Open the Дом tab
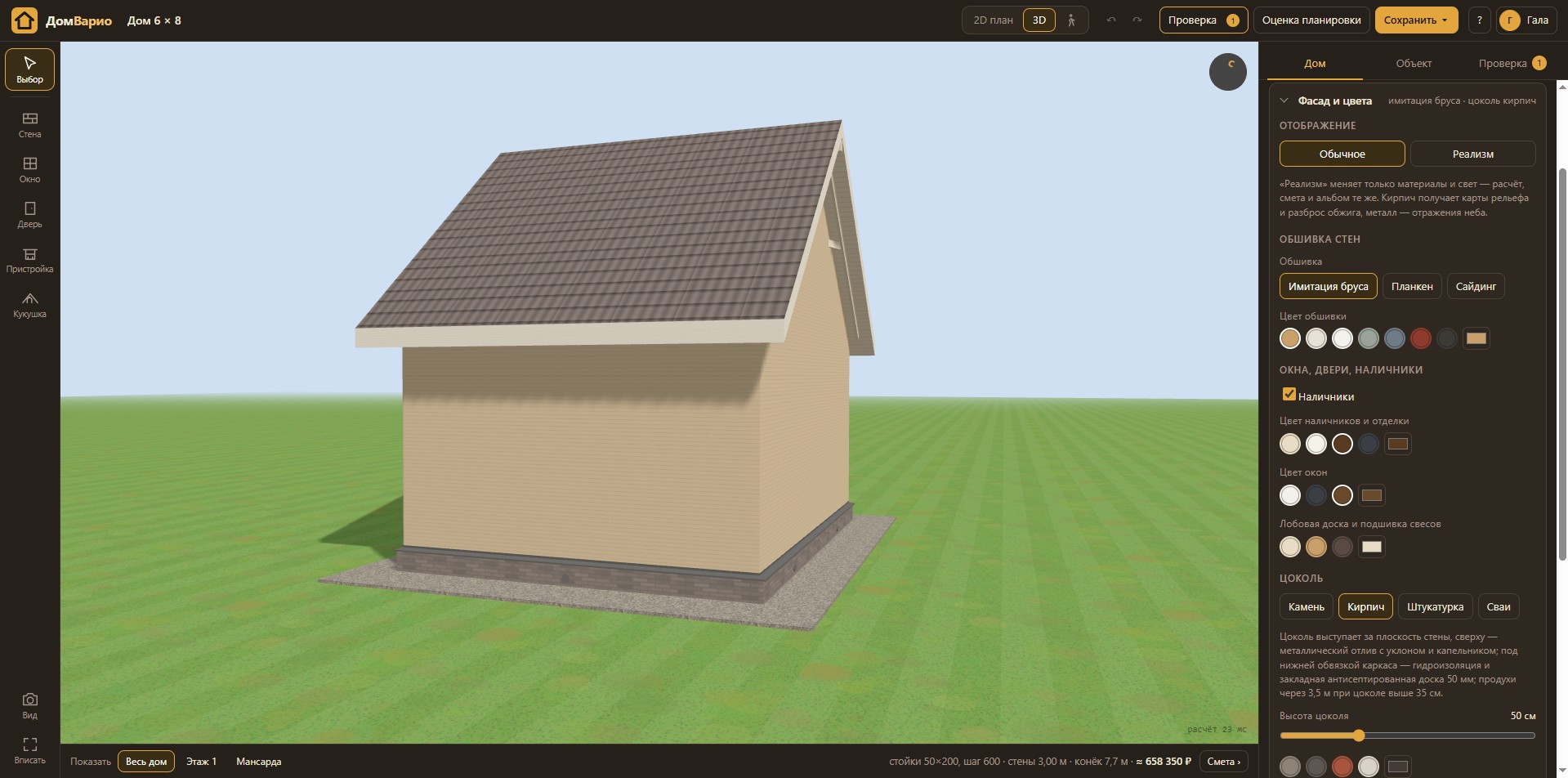Screen dimensions: 1568x778 click(x=1315, y=63)
